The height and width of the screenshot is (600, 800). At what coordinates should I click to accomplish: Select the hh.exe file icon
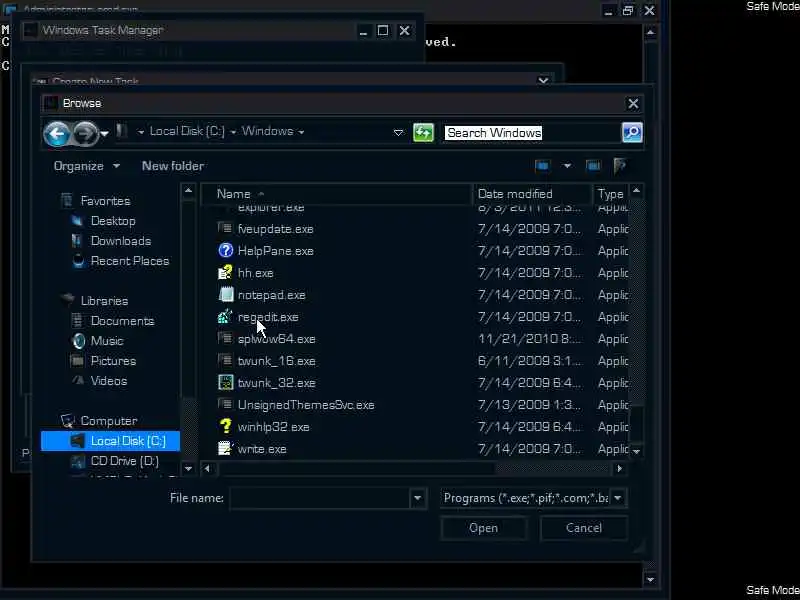[x=226, y=272]
